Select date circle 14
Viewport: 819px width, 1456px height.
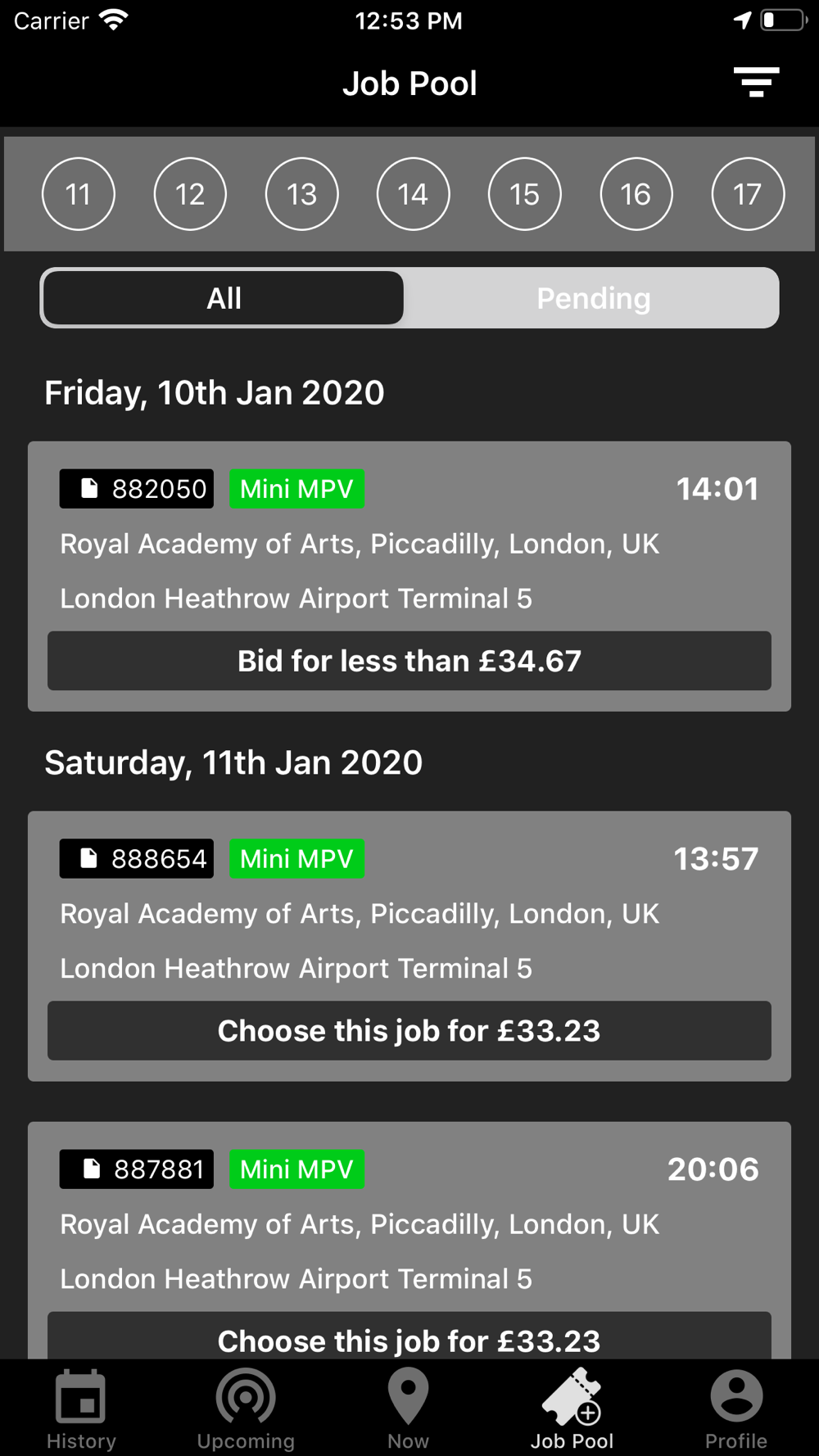pyautogui.click(x=413, y=194)
